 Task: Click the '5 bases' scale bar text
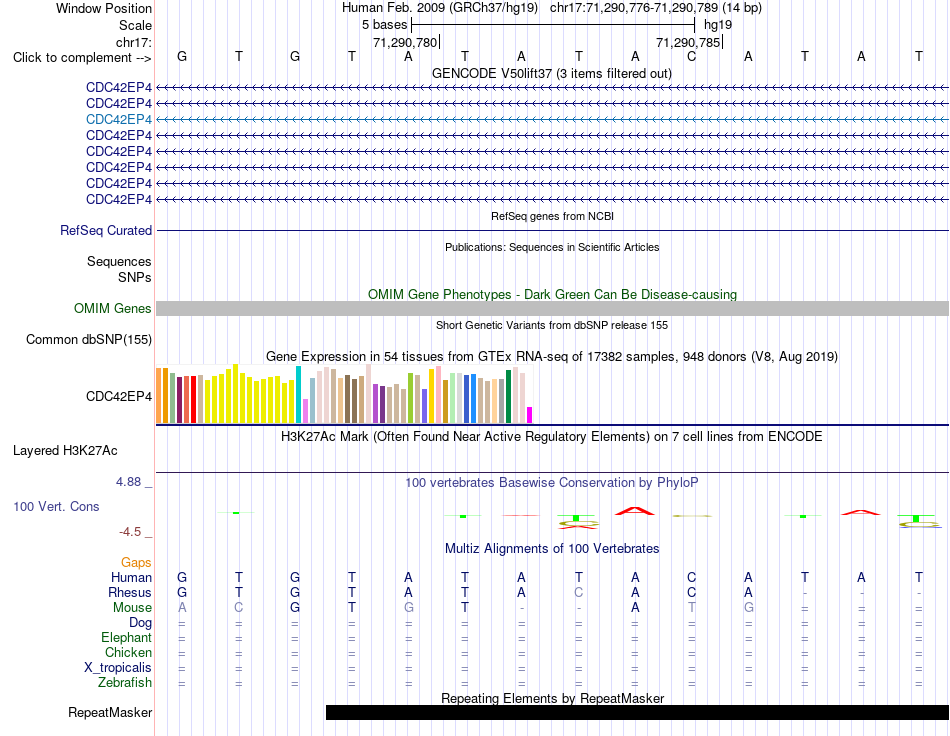click(x=385, y=25)
